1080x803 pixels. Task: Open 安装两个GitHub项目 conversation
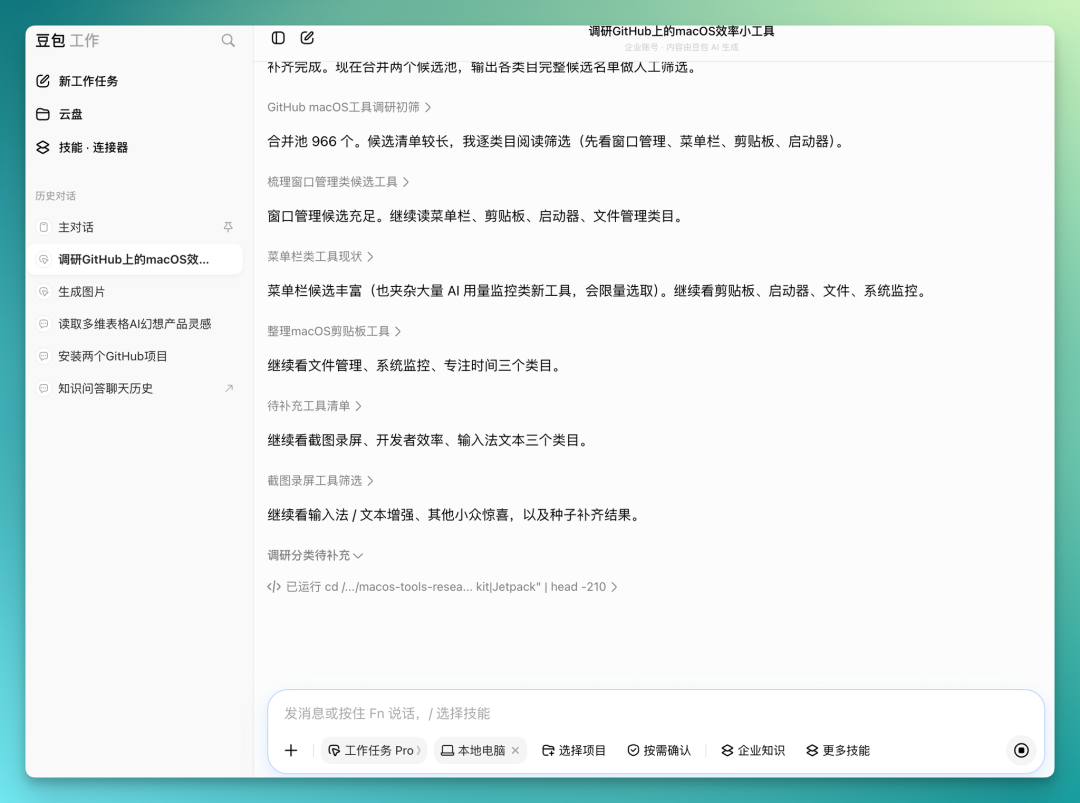(x=136, y=356)
